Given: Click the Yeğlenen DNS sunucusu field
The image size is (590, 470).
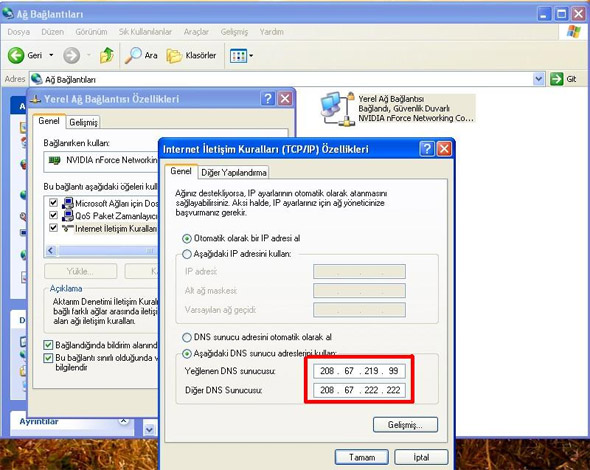Looking at the screenshot, I should (359, 371).
